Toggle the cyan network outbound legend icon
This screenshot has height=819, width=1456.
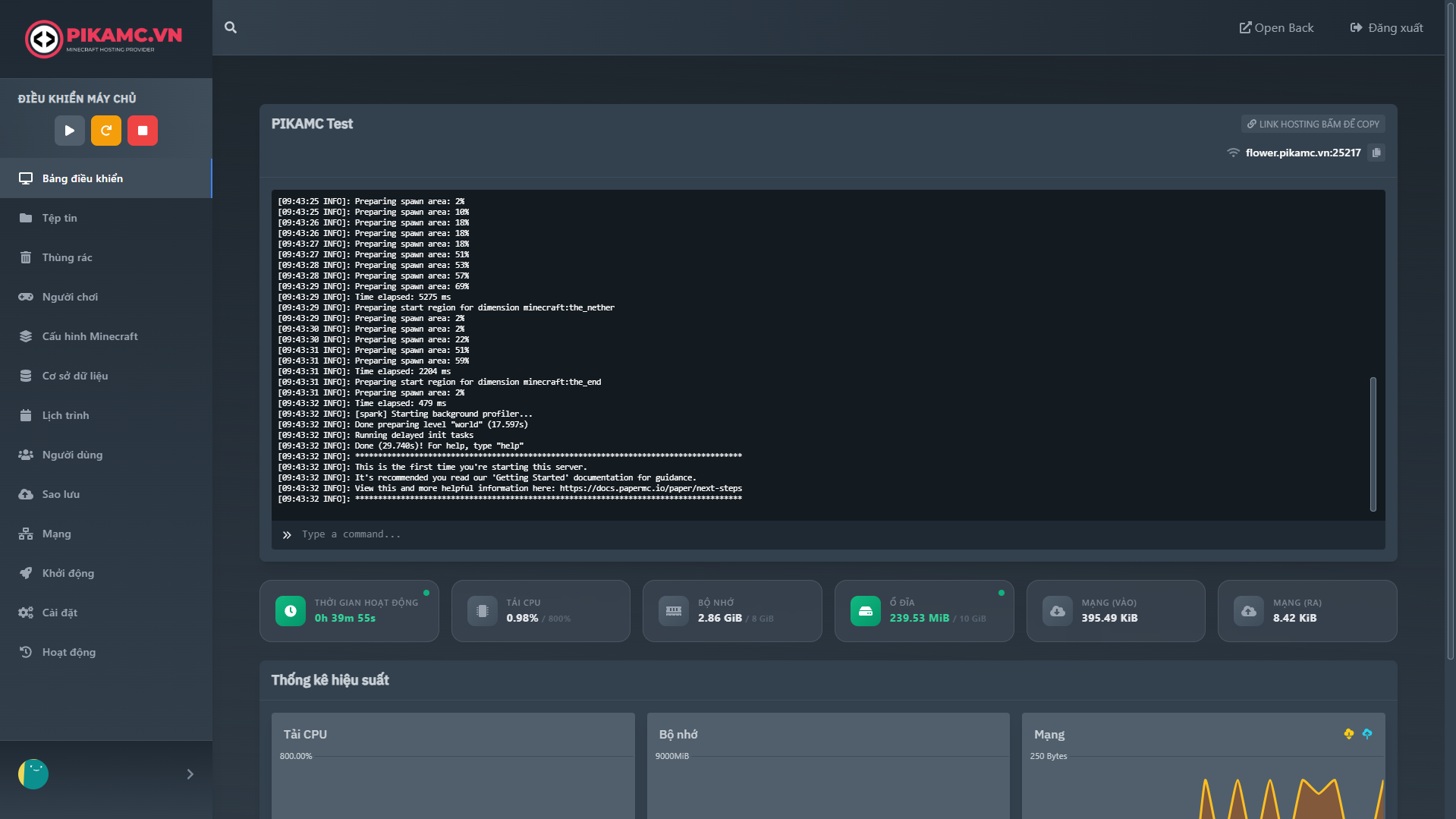(x=1366, y=734)
